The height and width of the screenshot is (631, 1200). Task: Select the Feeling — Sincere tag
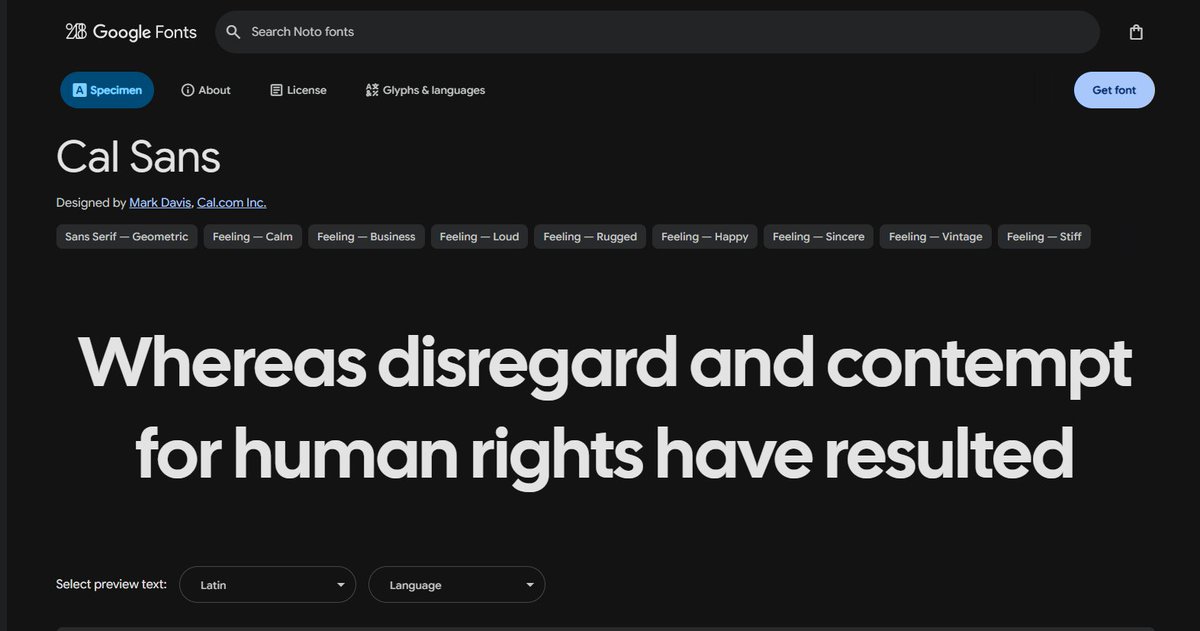click(819, 237)
